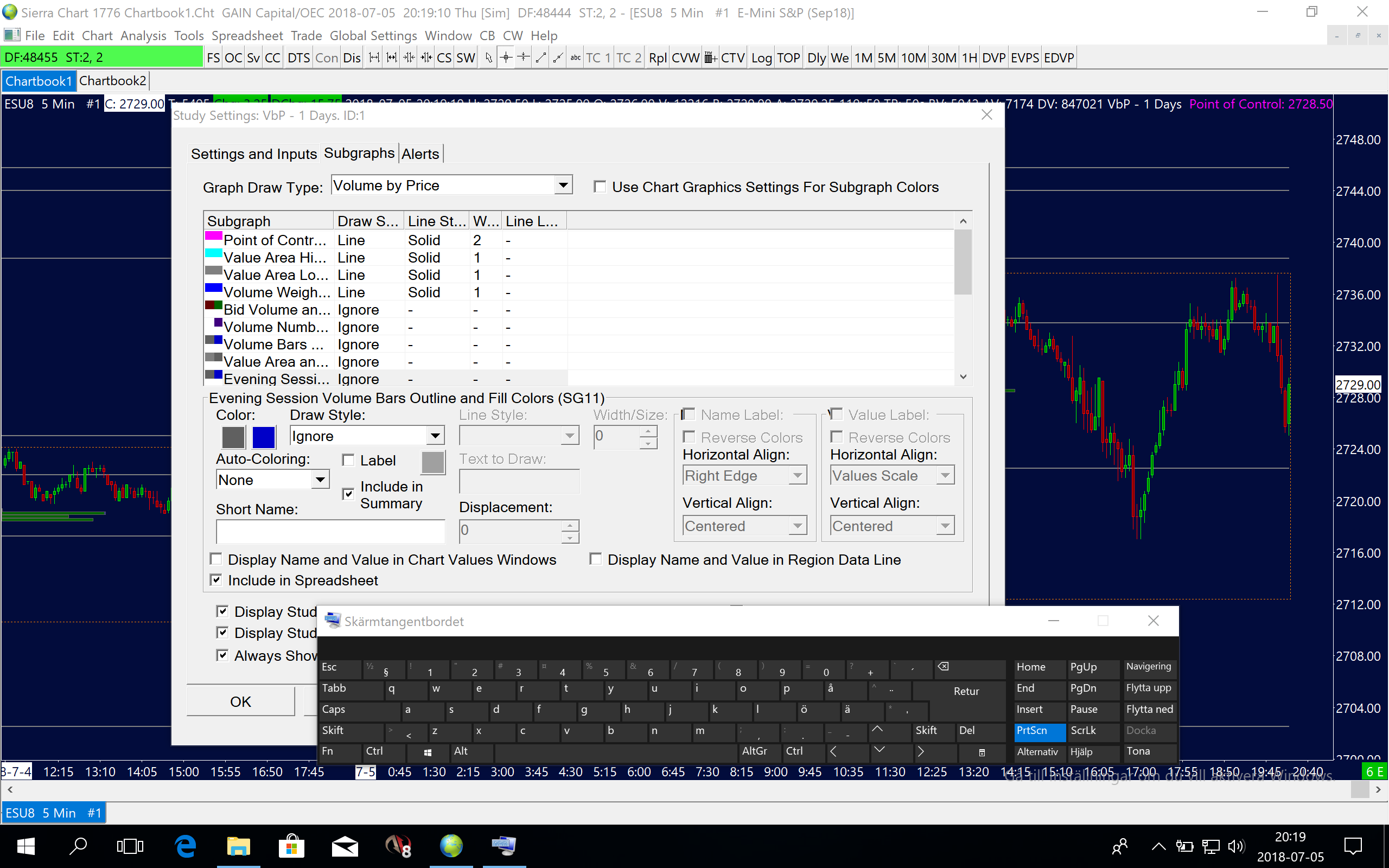This screenshot has width=1389, height=868.
Task: Open Microsoft Edge from the taskbar
Action: [x=186, y=846]
